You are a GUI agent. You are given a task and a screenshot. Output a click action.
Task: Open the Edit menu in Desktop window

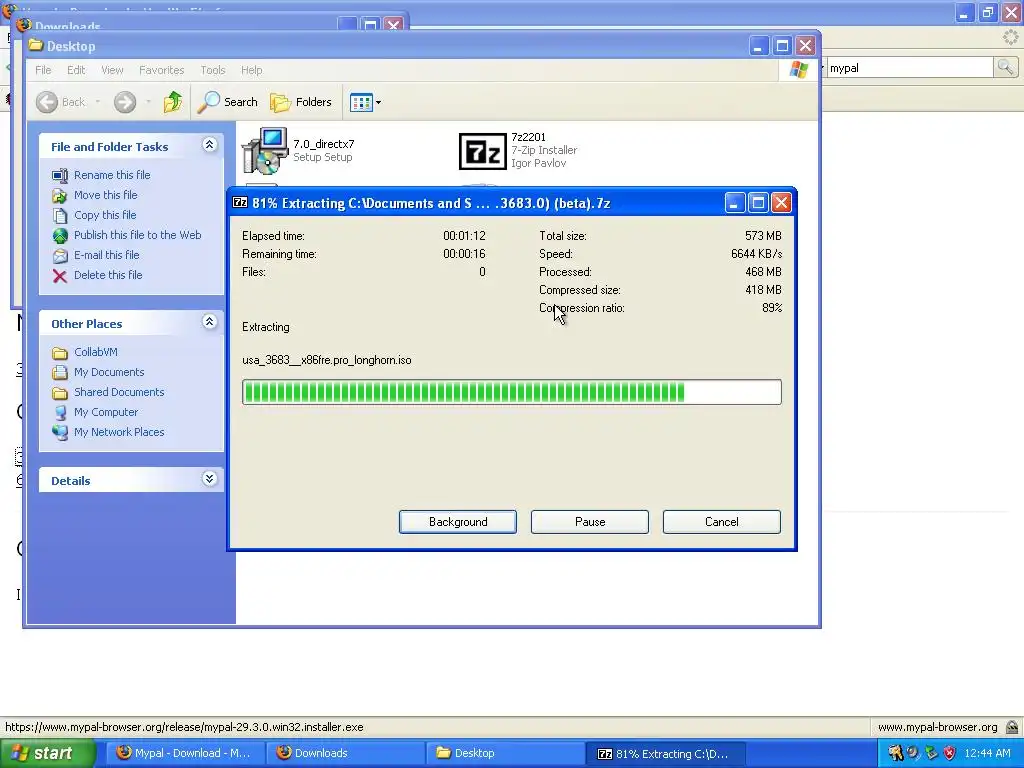tap(76, 70)
